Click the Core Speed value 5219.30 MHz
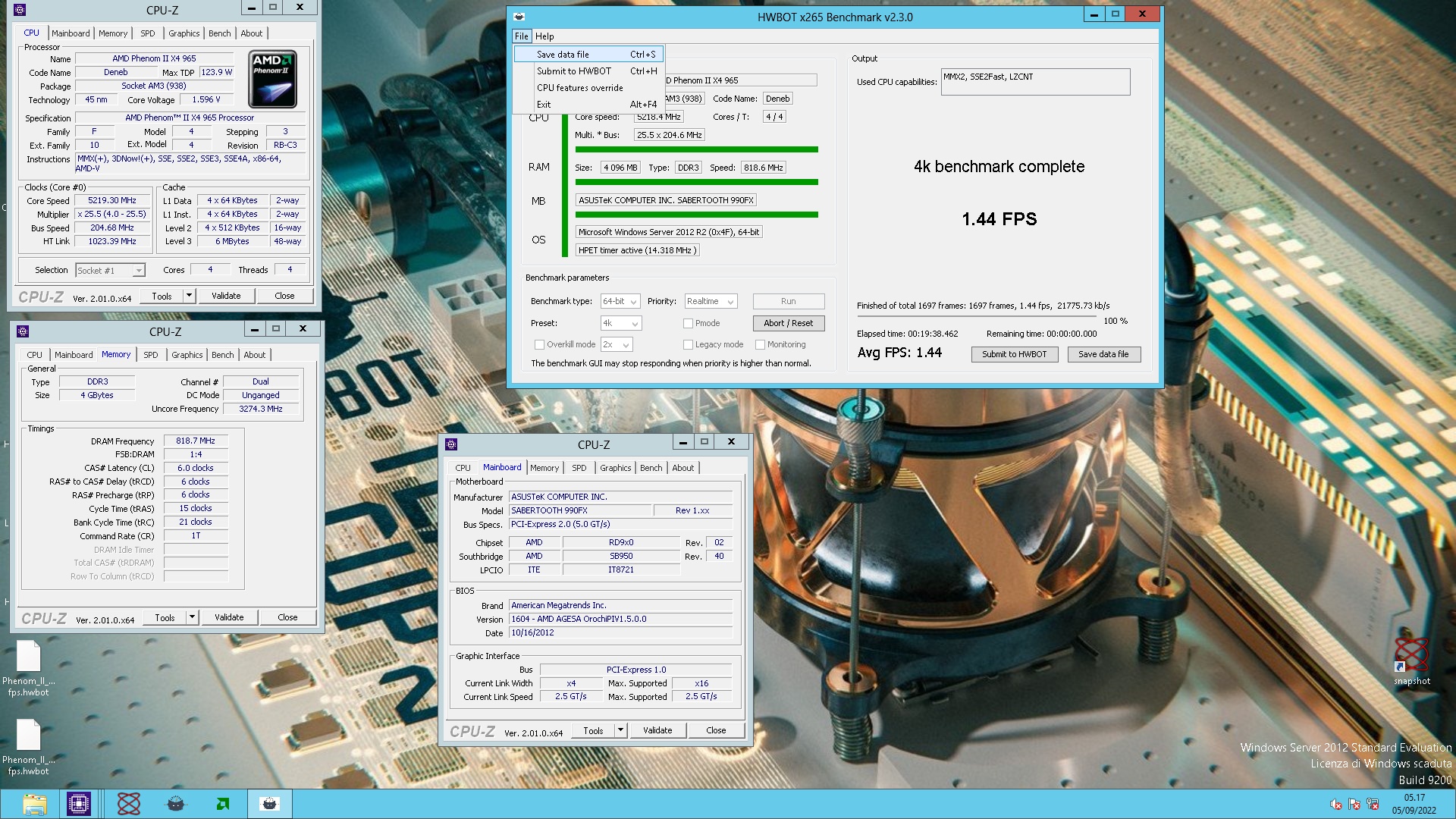Viewport: 1456px width, 819px height. [x=111, y=201]
